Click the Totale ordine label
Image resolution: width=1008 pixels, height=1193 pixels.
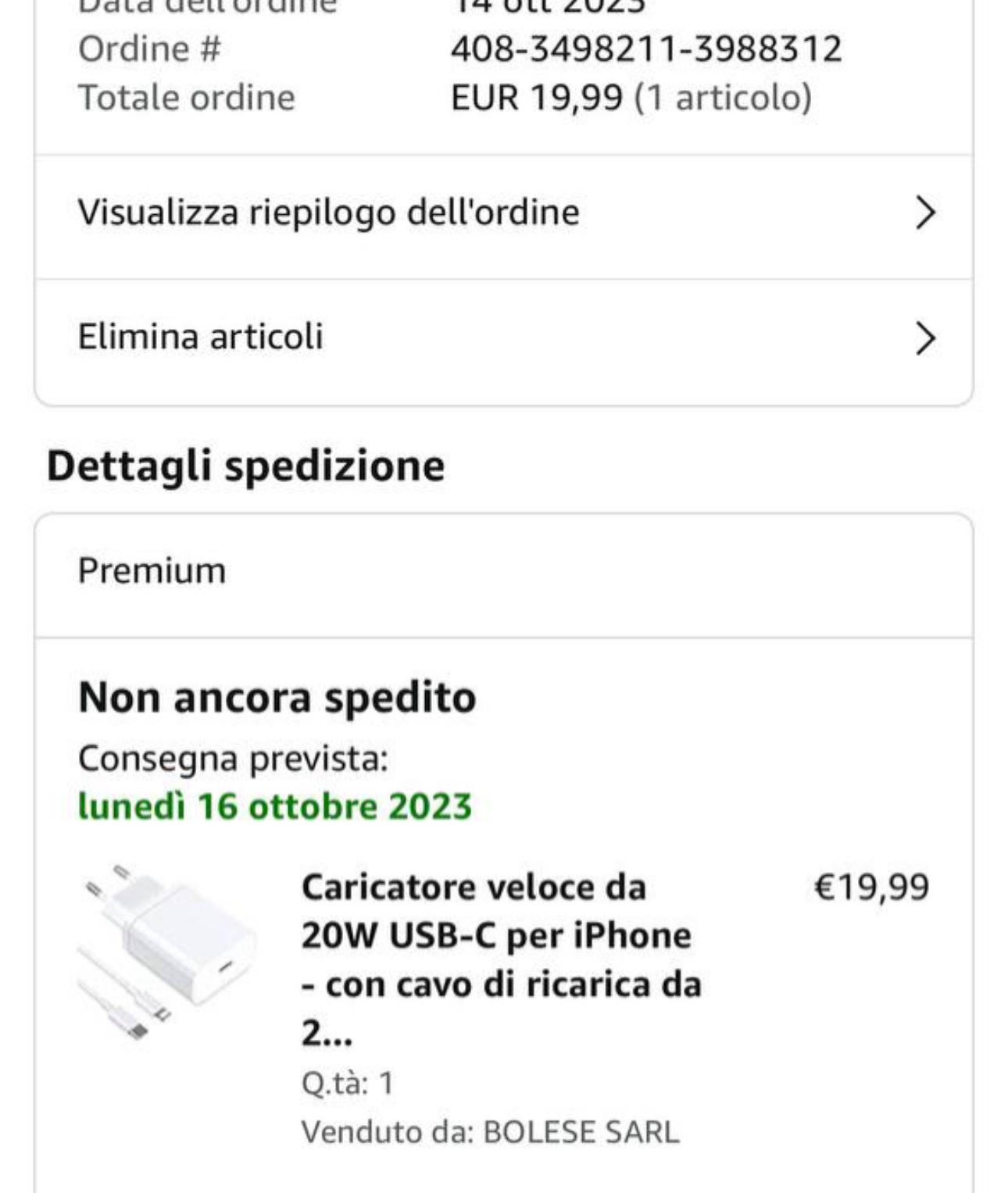tap(186, 98)
